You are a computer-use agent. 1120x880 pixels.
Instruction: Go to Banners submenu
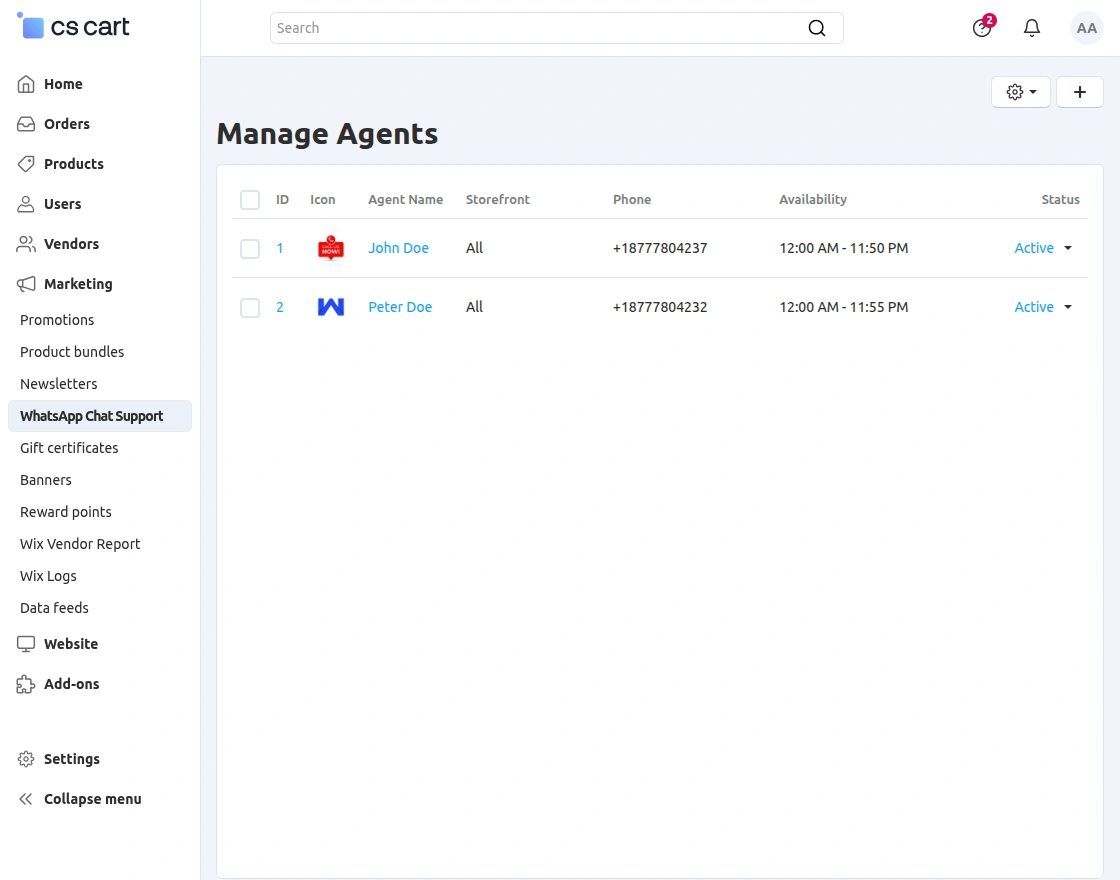(46, 480)
